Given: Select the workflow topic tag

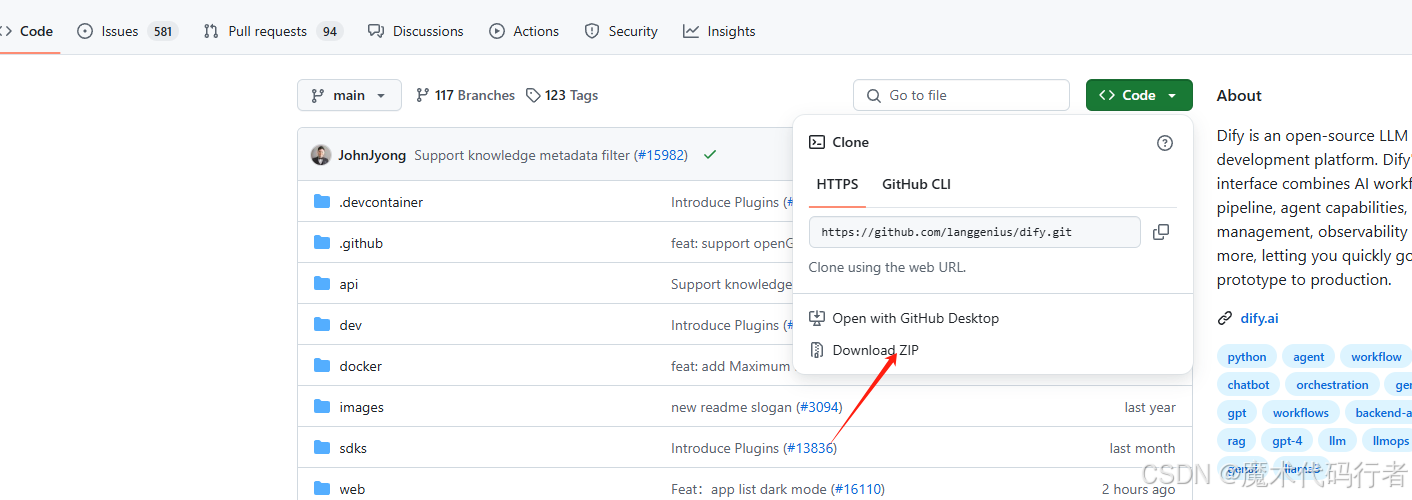Looking at the screenshot, I should coord(1376,357).
